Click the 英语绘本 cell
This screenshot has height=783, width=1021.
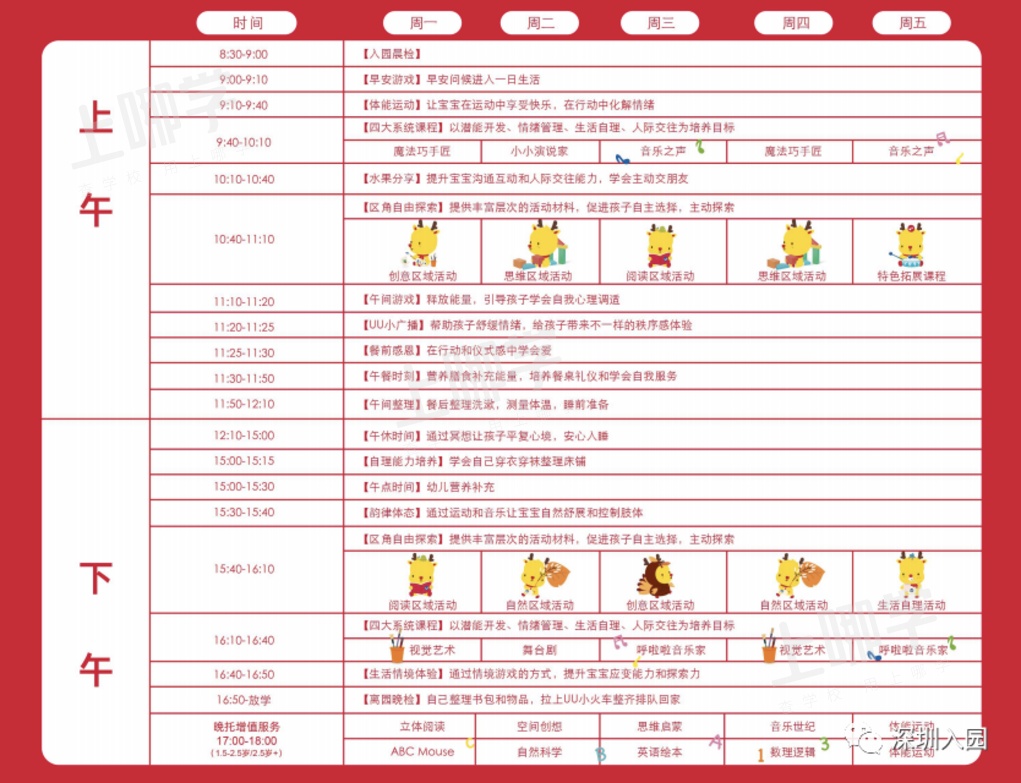pyautogui.click(x=660, y=752)
